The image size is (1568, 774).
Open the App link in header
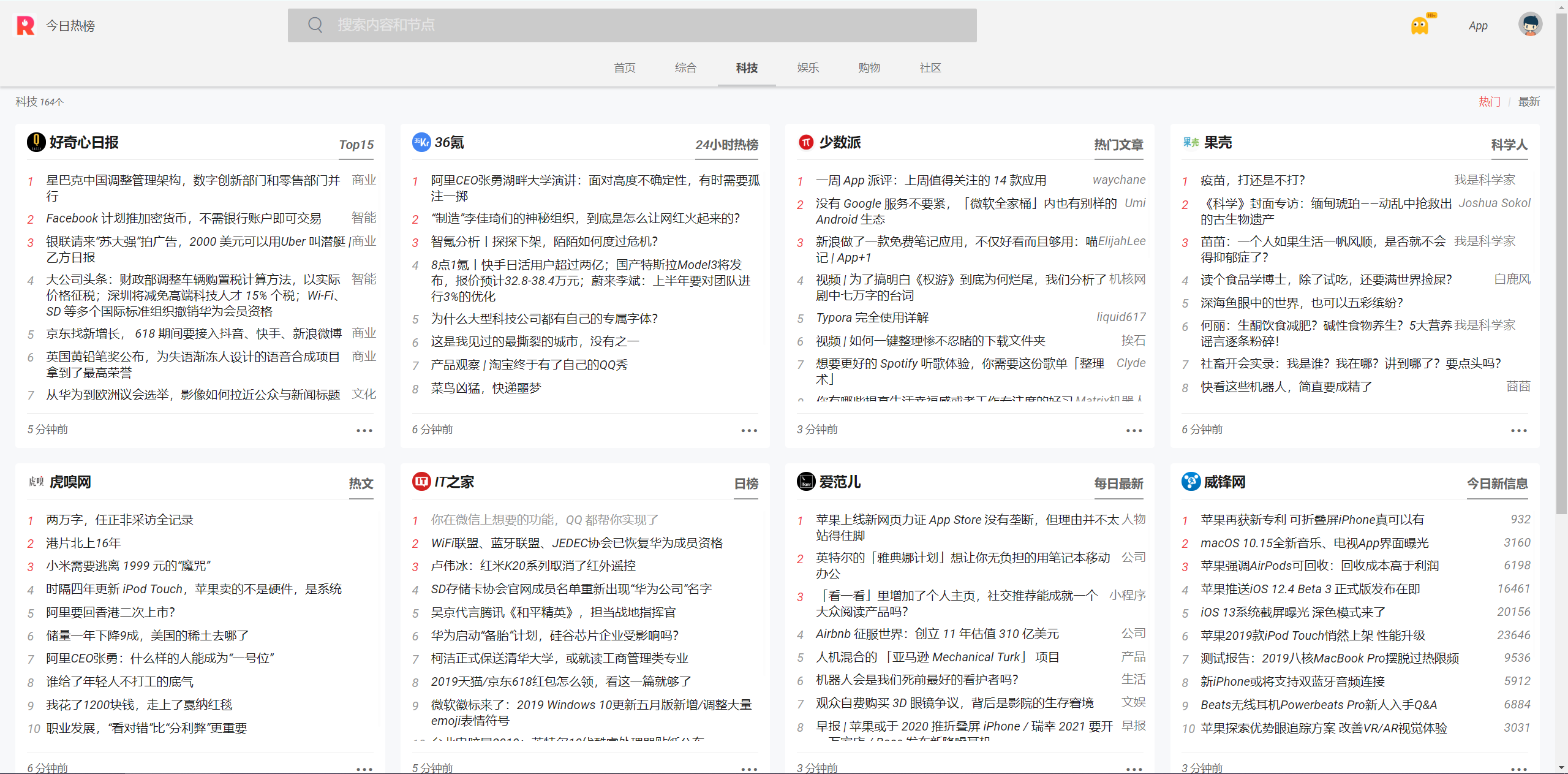[1477, 26]
